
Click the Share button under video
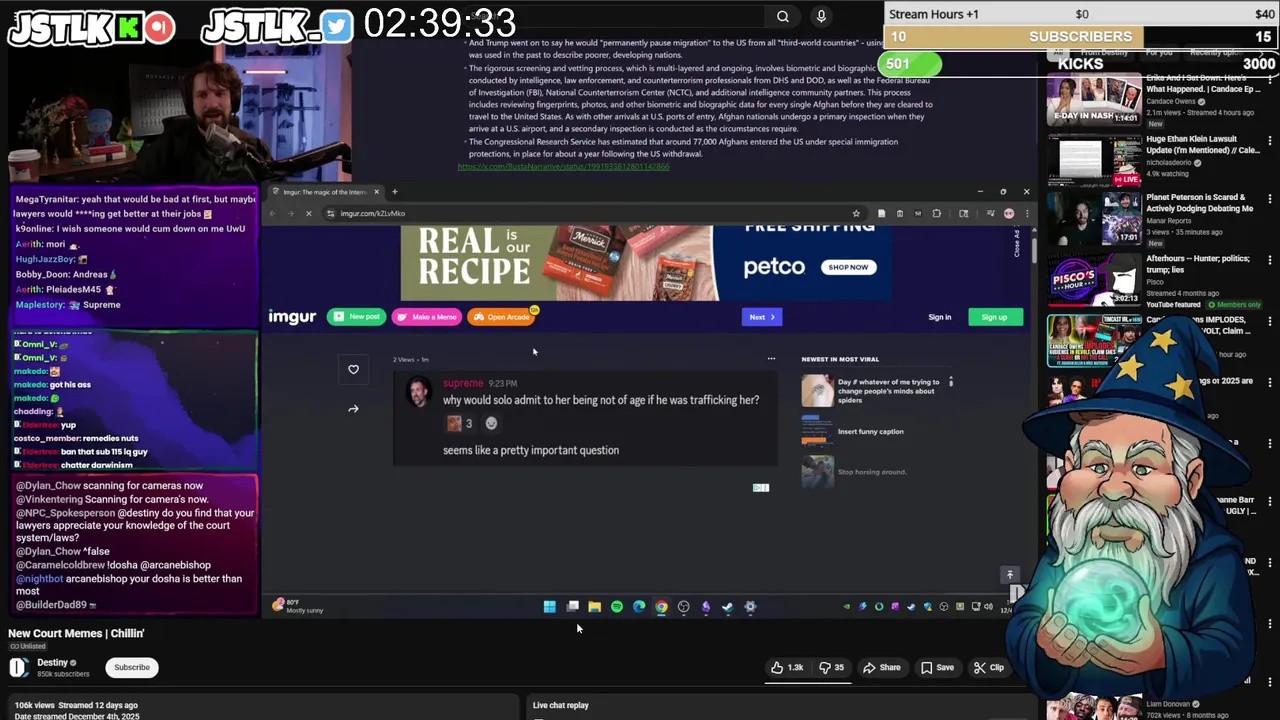click(882, 667)
